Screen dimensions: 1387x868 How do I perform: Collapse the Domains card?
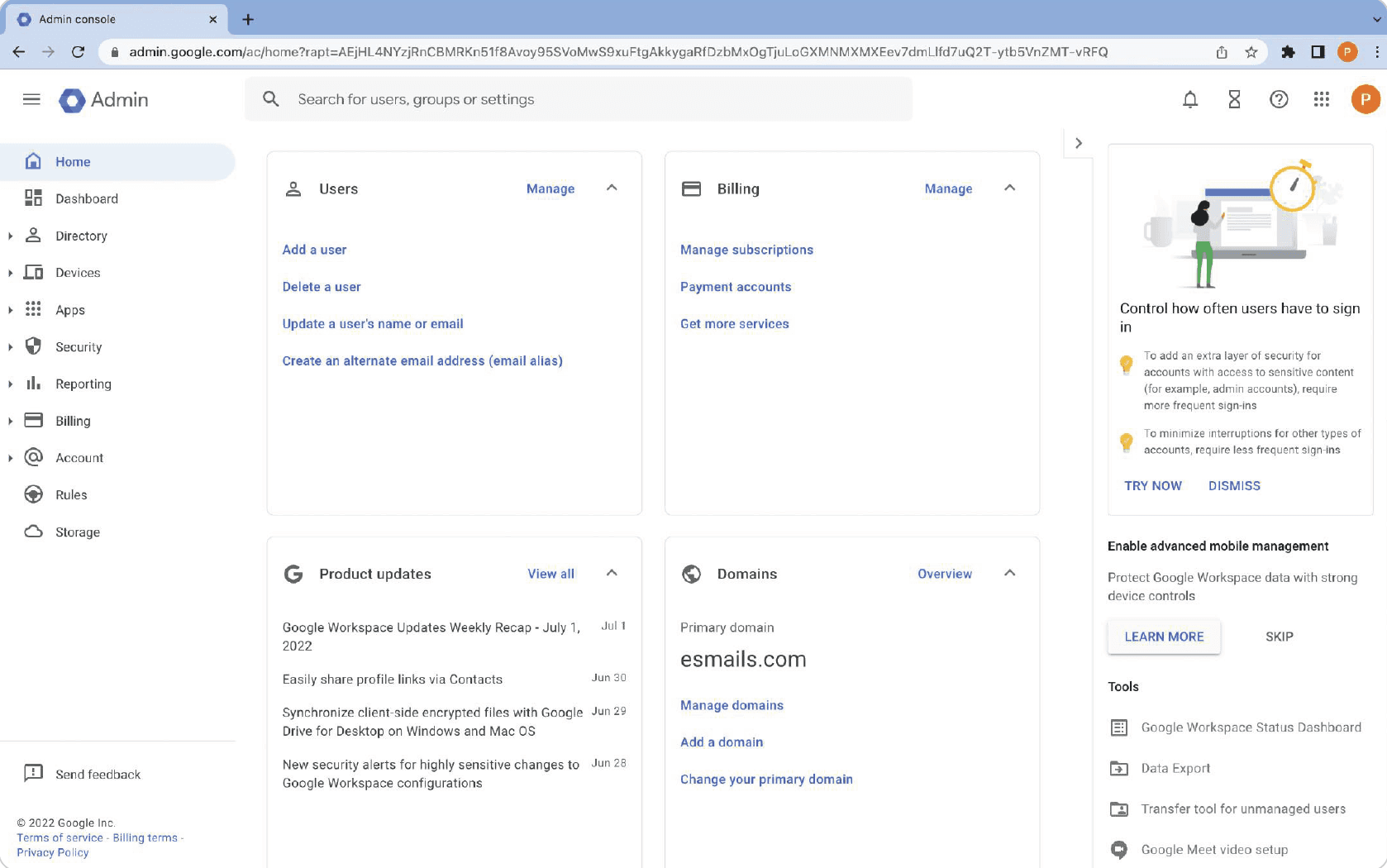[1009, 573]
